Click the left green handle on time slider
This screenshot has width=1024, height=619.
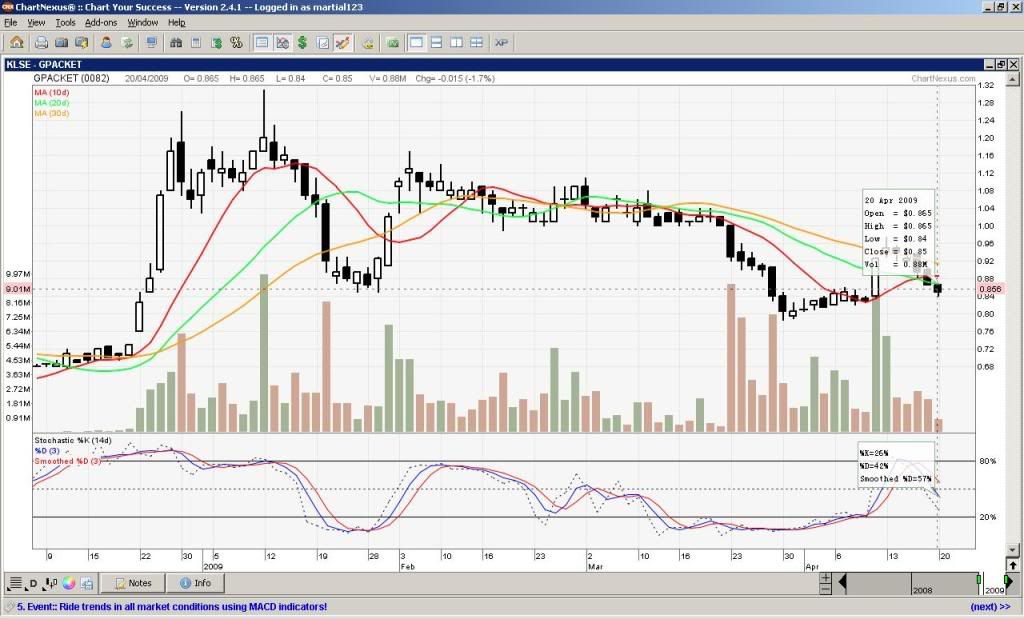(x=979, y=580)
